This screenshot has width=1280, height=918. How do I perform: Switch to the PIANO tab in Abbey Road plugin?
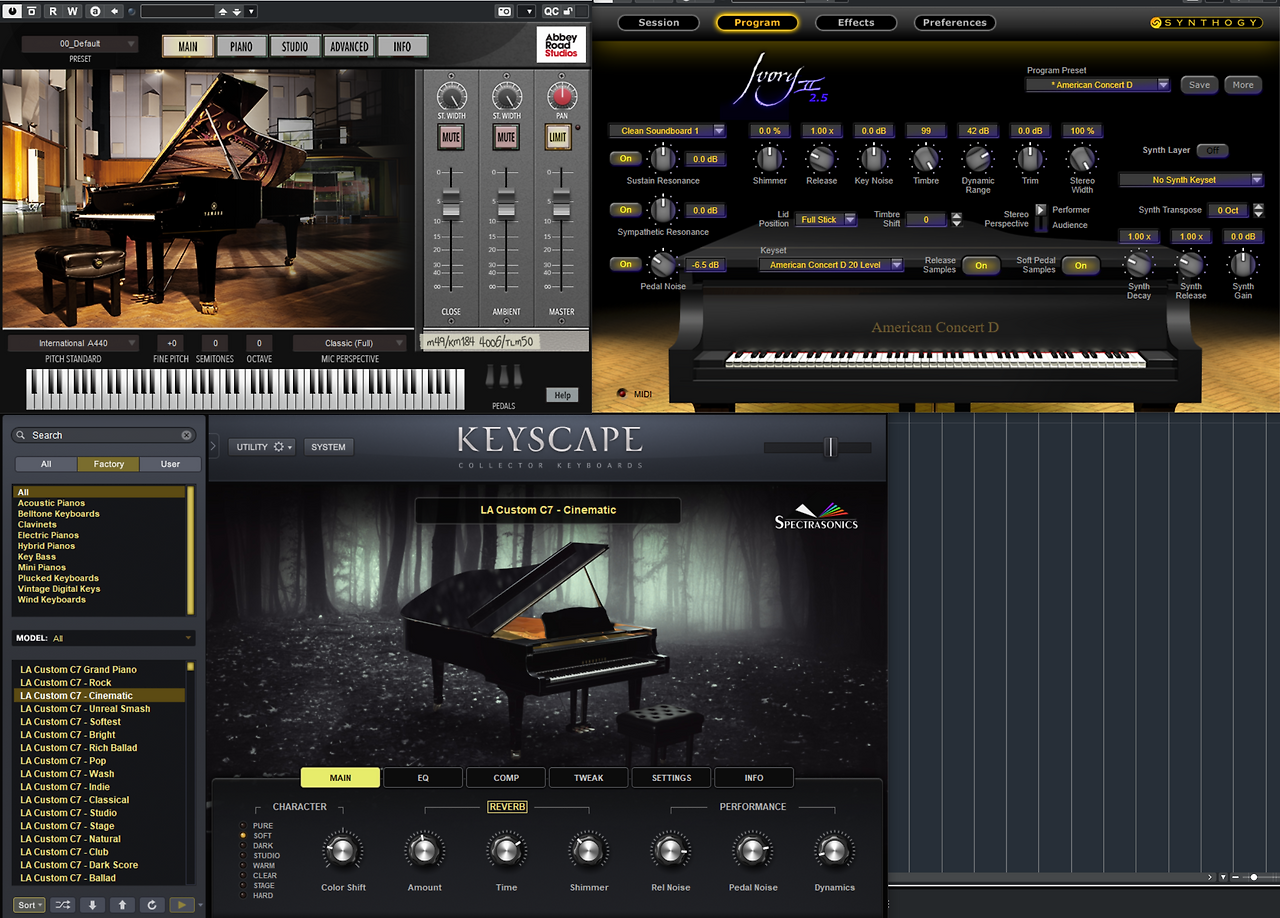(x=241, y=46)
